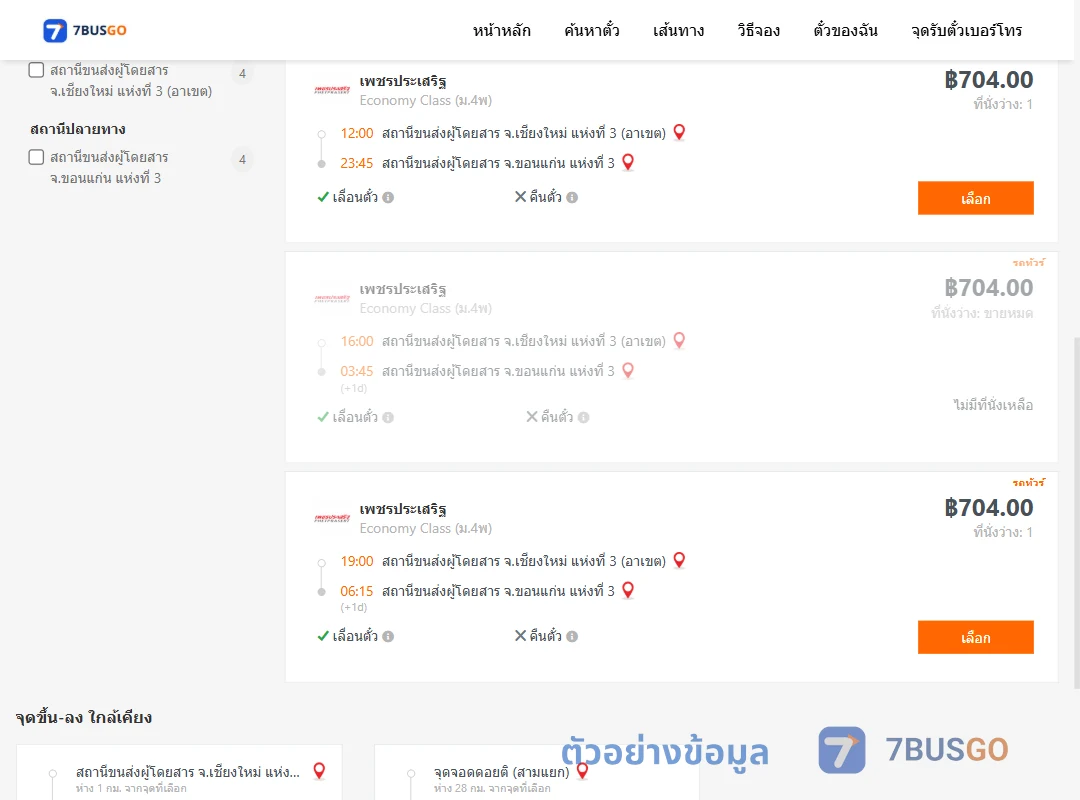Open map pin for 23:45 Khon Kaen arrival
1080x800 pixels.
point(627,163)
